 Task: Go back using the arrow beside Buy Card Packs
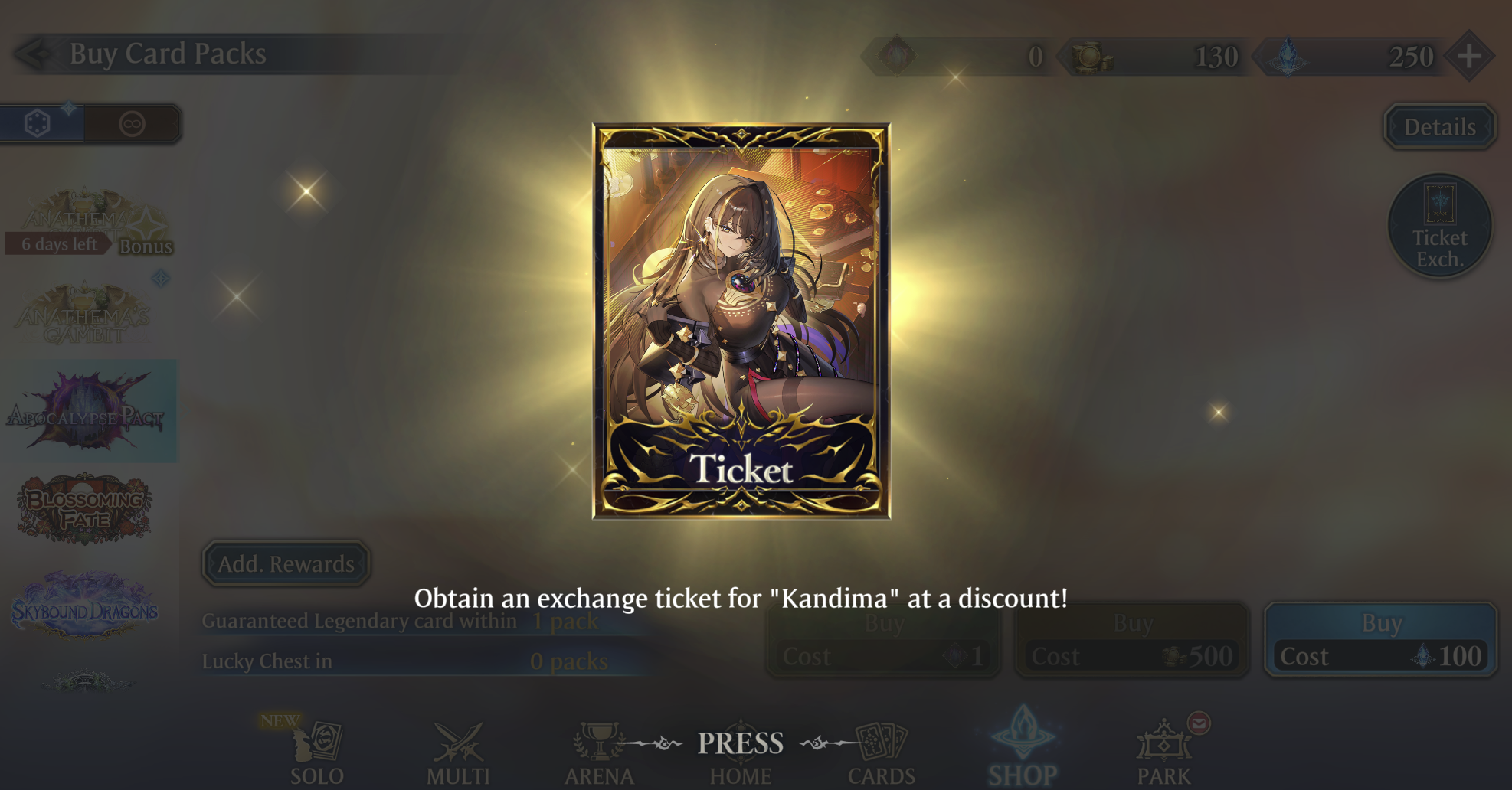[33, 54]
